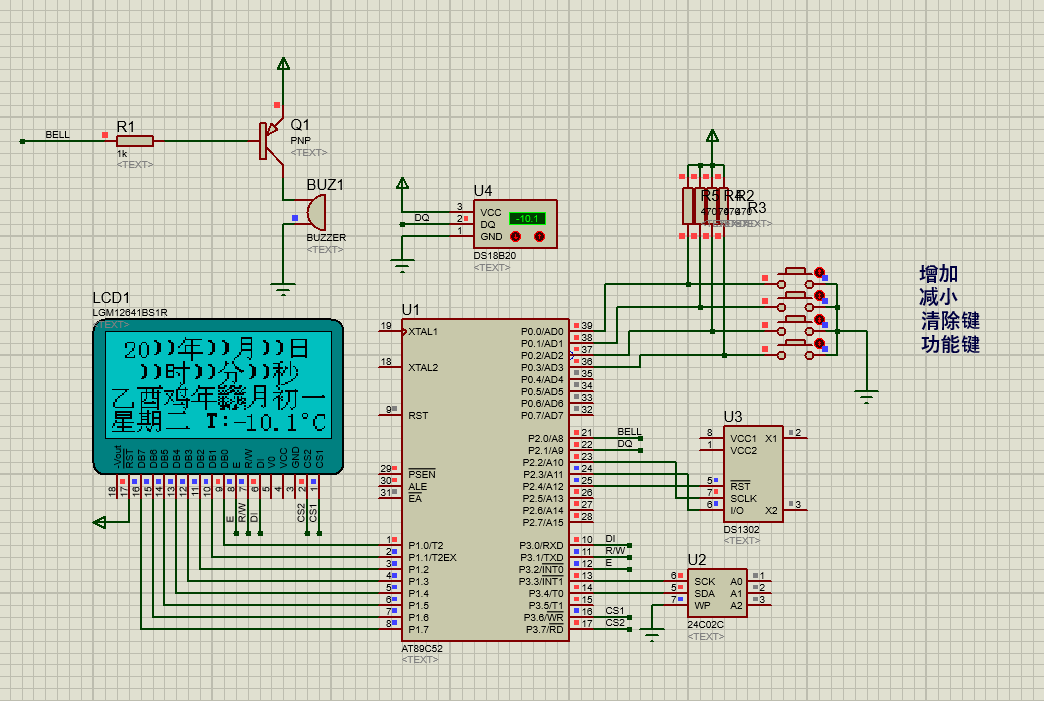
Task: Select the power terminal above Q1 transistor
Action: (x=283, y=64)
